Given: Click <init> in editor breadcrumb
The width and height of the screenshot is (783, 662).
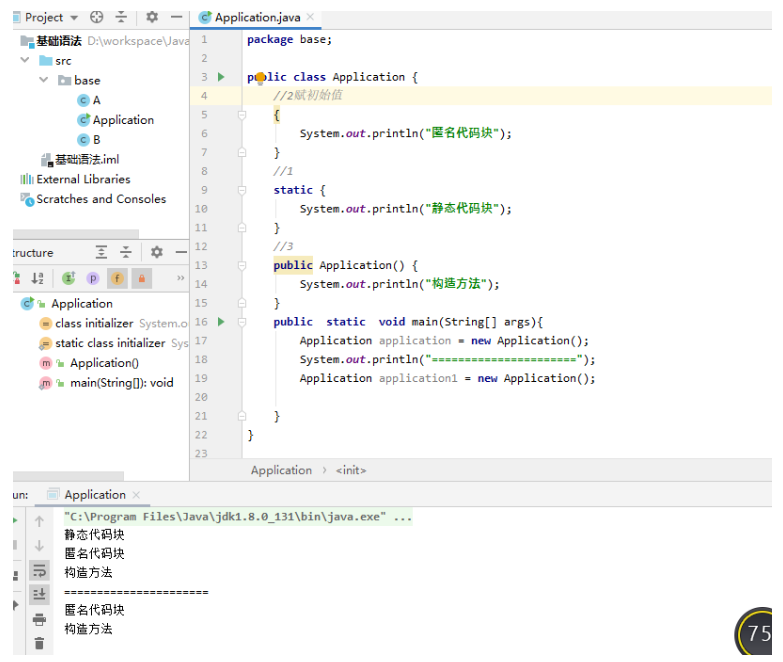Looking at the screenshot, I should [x=351, y=470].
